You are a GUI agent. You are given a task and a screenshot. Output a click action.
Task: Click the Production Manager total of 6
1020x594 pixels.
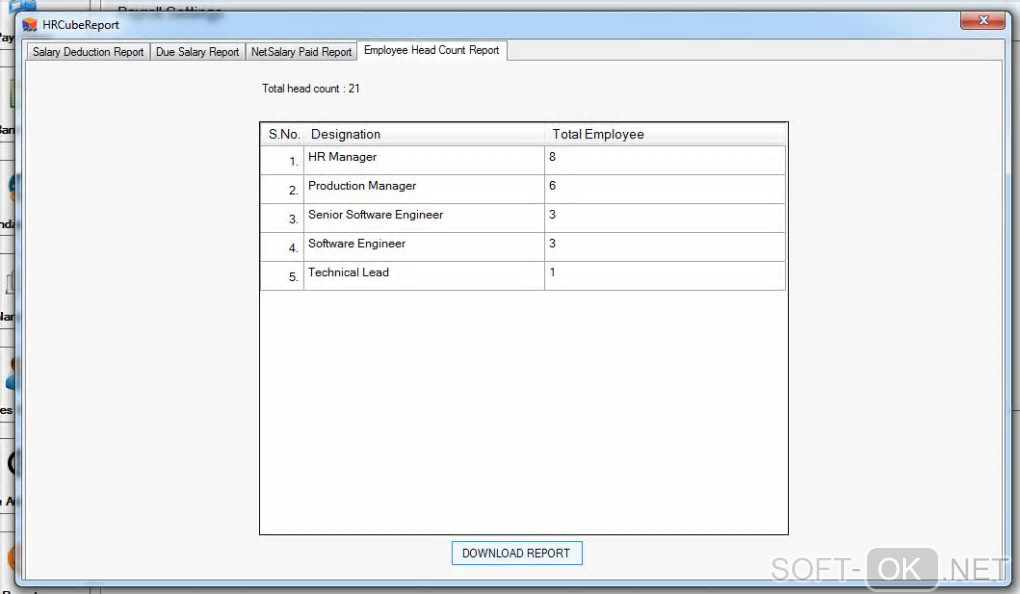pyautogui.click(x=665, y=189)
